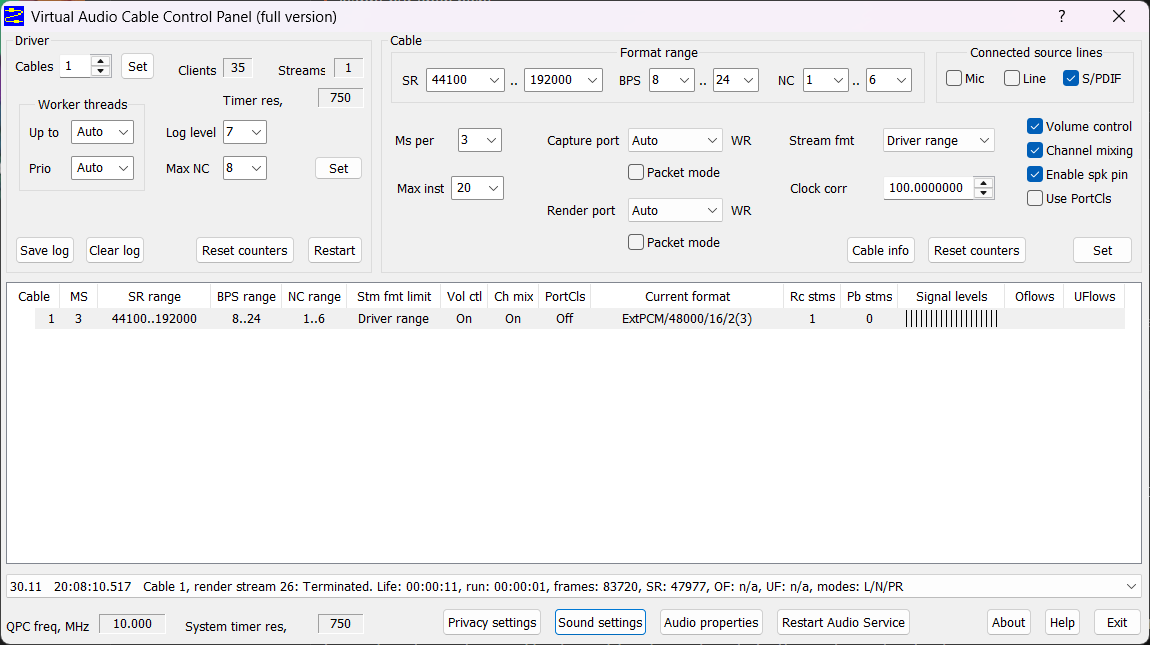Expand the Log level dropdown
This screenshot has height=645, width=1150.
pos(244,132)
